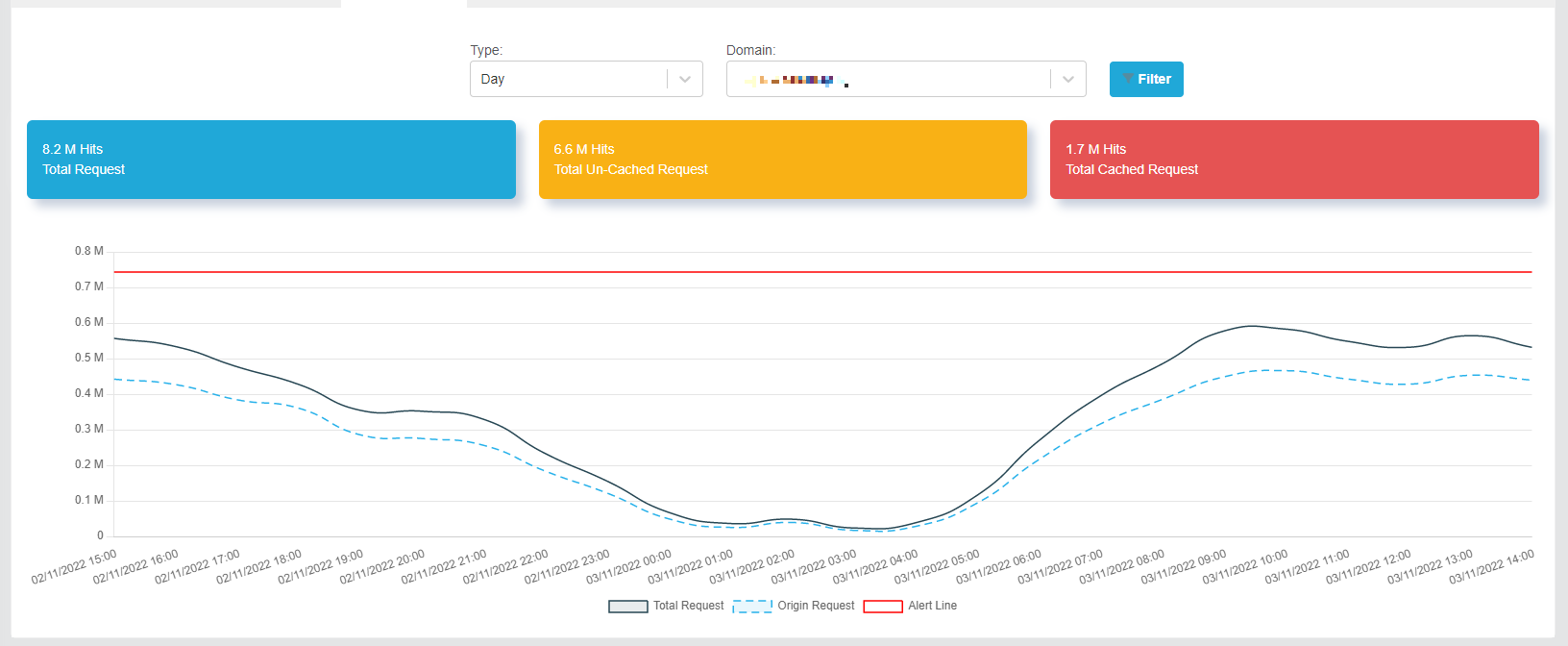Select the blue Total Request card
This screenshot has height=646, width=1568.
(271, 160)
